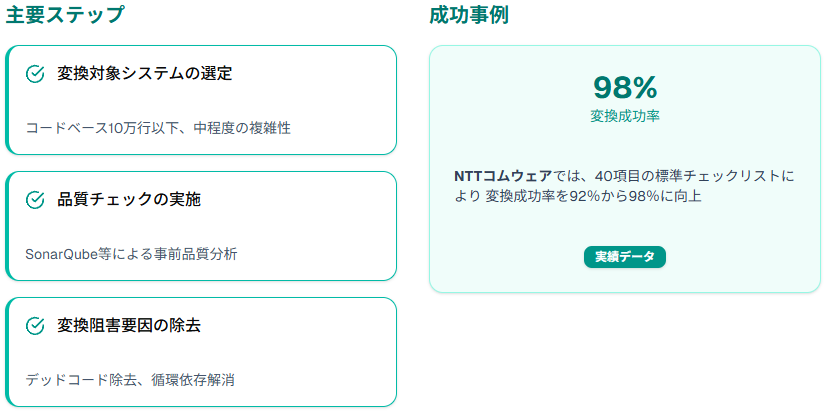Click check icon beside 変換対象システムの選定
The height and width of the screenshot is (412, 827).
35,74
